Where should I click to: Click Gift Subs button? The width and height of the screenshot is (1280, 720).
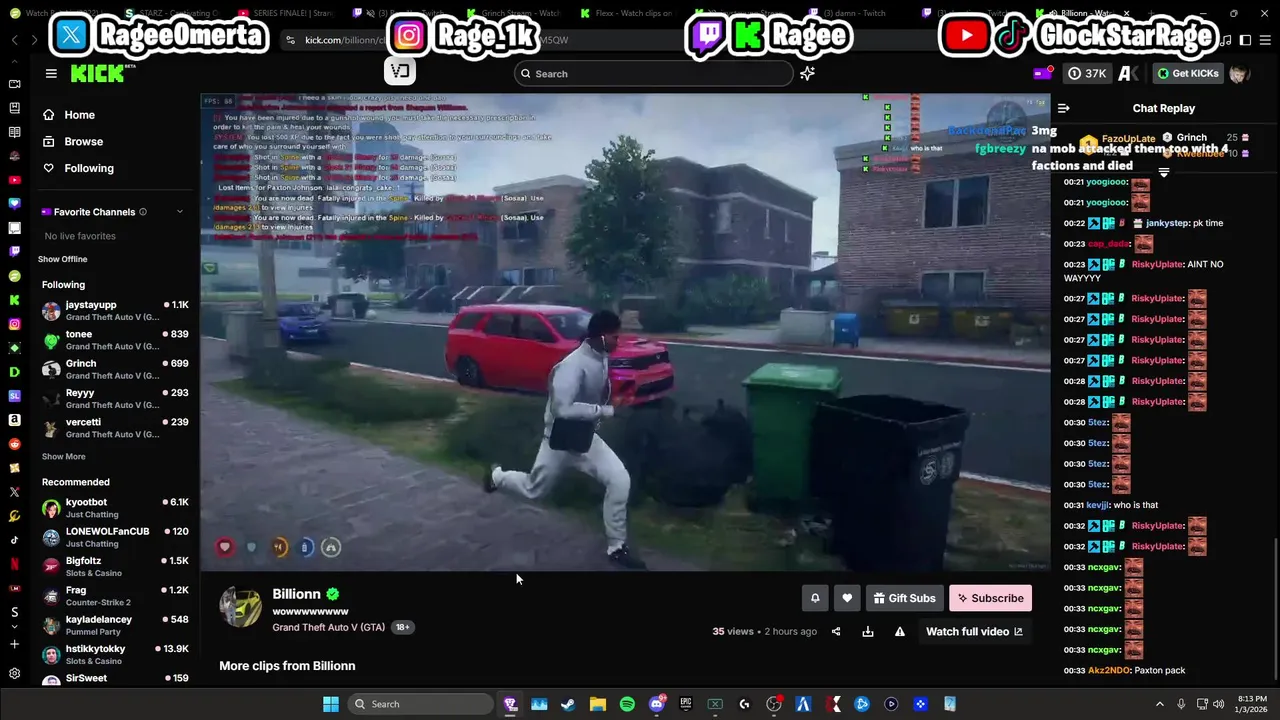click(905, 598)
